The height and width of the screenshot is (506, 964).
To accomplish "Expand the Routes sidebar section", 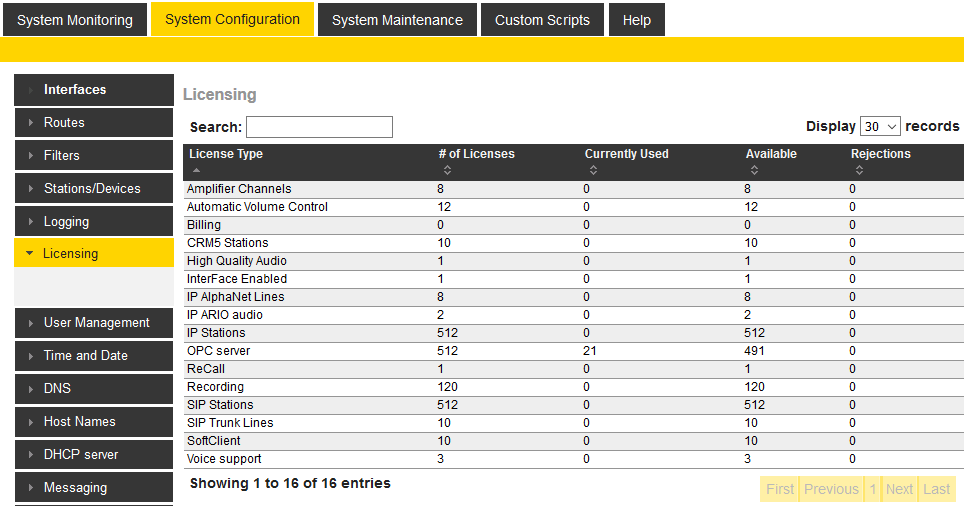I will pyautogui.click(x=93, y=123).
